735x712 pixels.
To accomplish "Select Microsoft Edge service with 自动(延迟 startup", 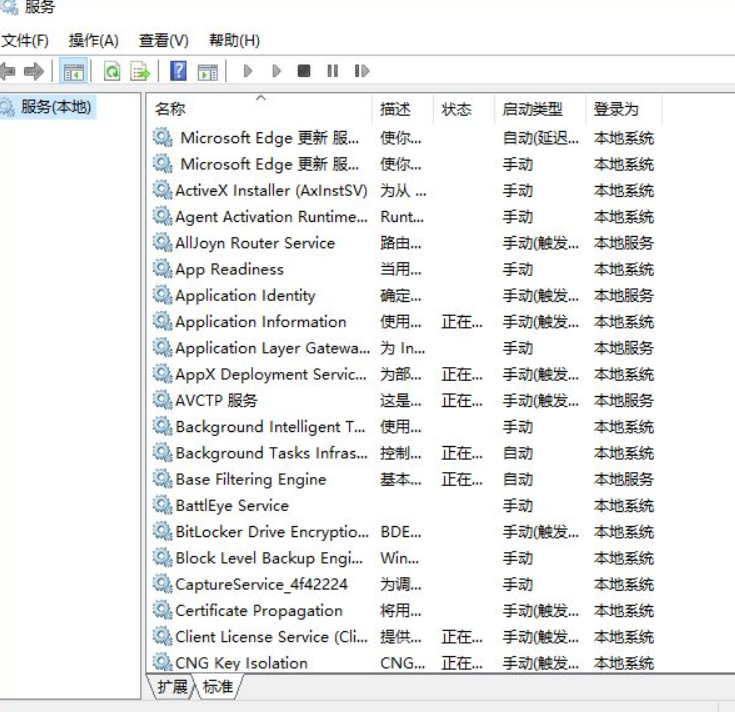I will click(404, 138).
